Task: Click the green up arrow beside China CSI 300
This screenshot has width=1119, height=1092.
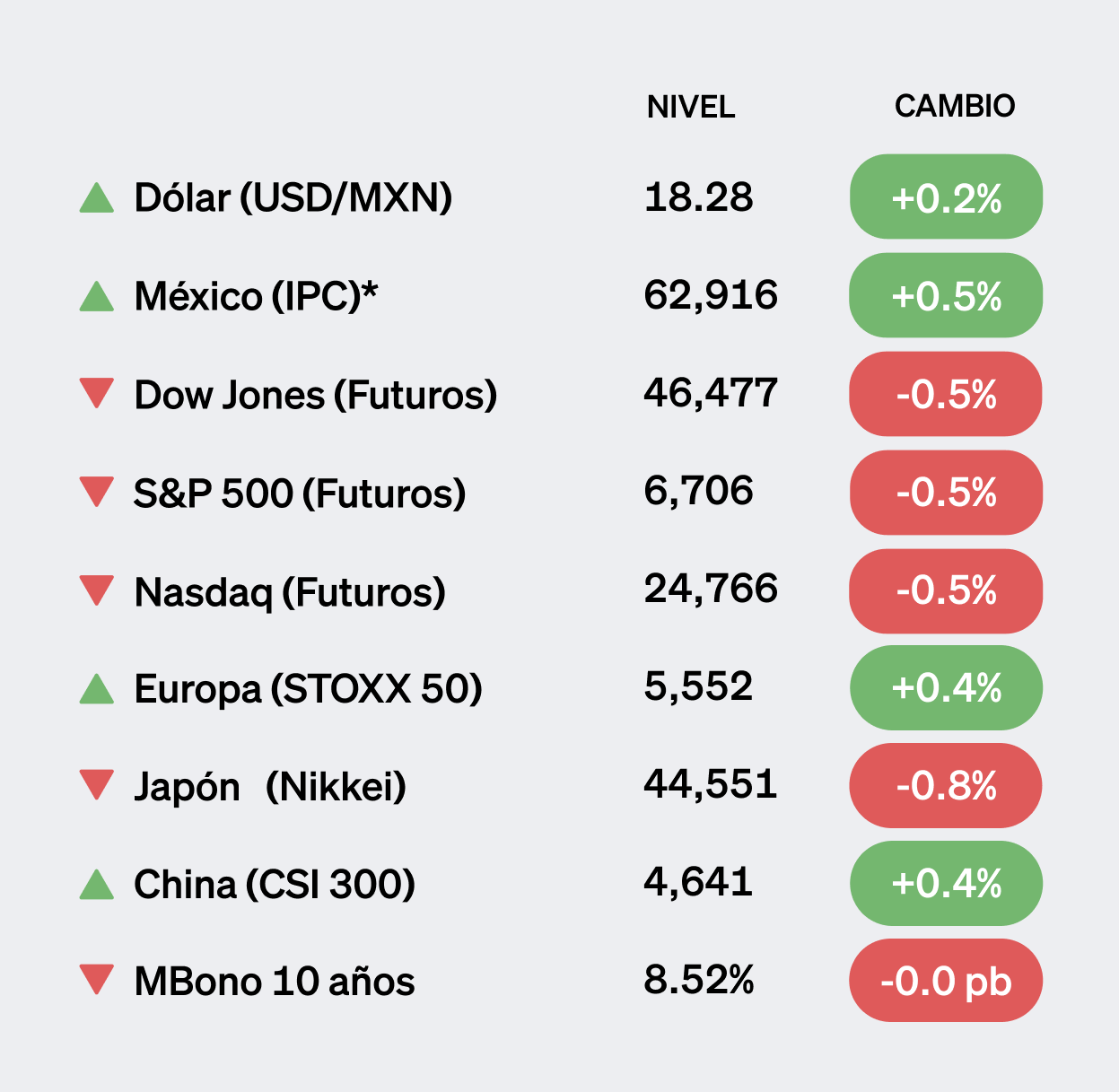Action: pyautogui.click(x=97, y=885)
